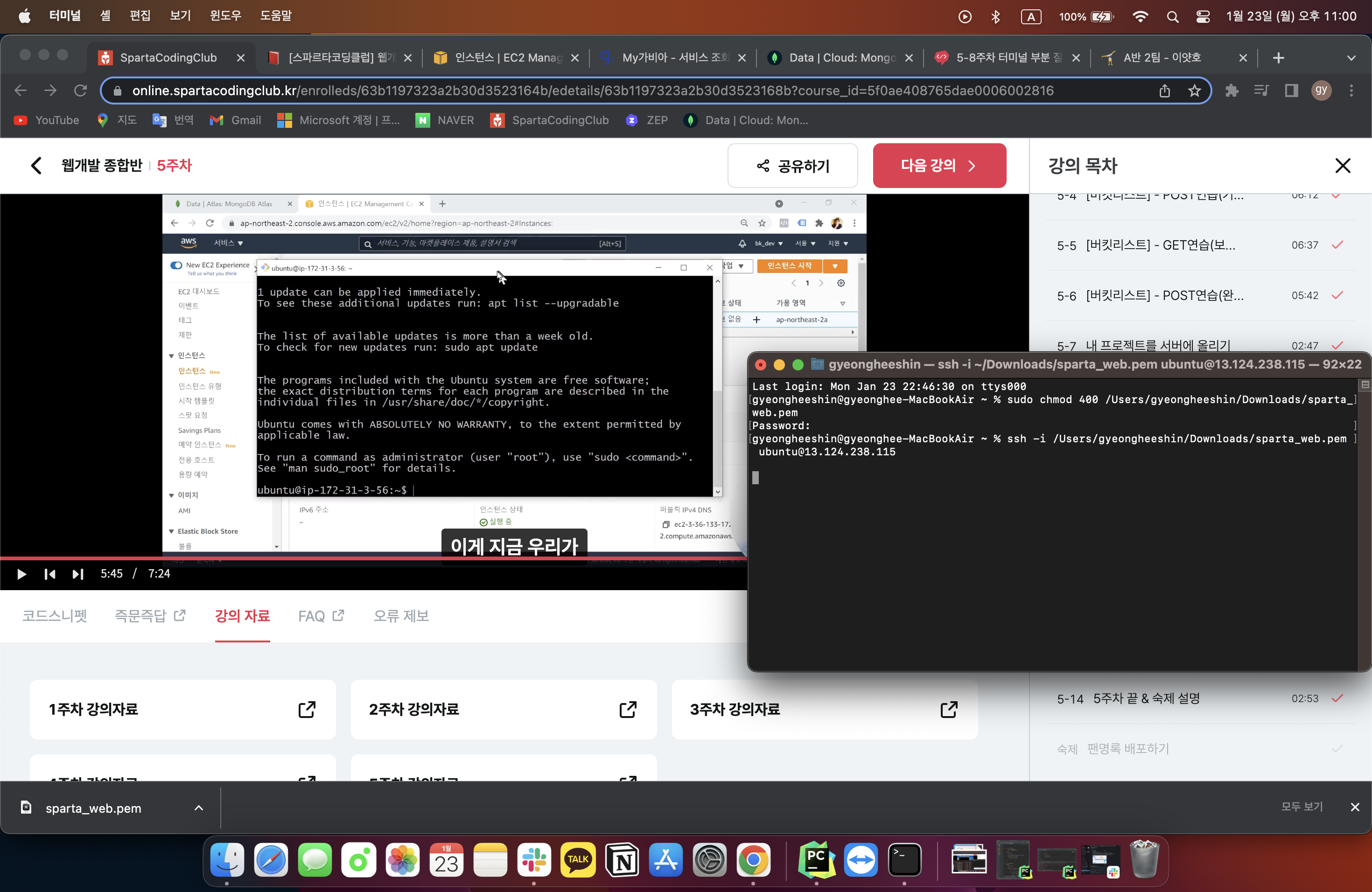This screenshot has width=1372, height=892.
Task: Go to 다음 강의 next lecture
Action: [x=939, y=165]
